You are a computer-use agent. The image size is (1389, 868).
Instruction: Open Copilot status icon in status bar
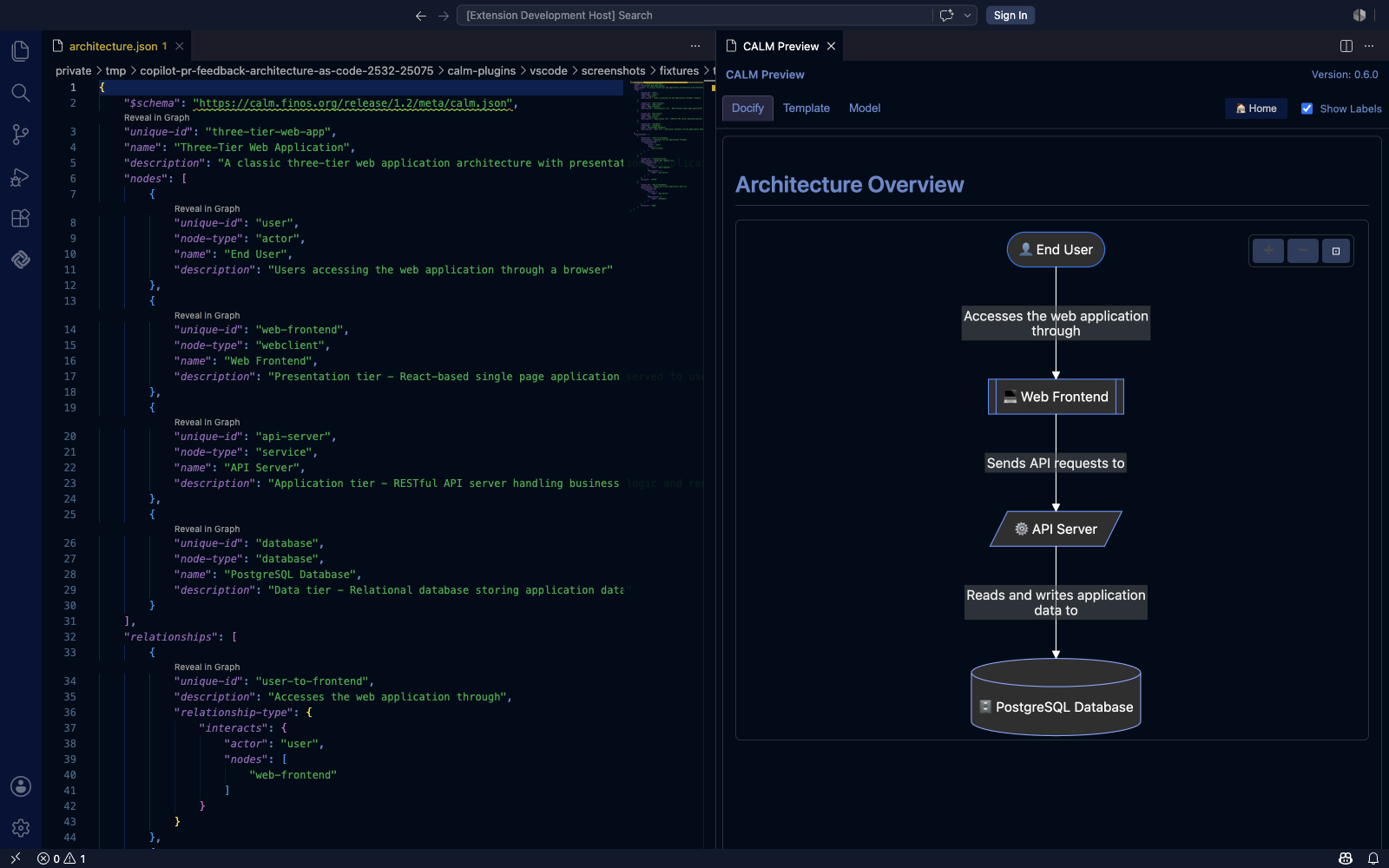[1346, 858]
